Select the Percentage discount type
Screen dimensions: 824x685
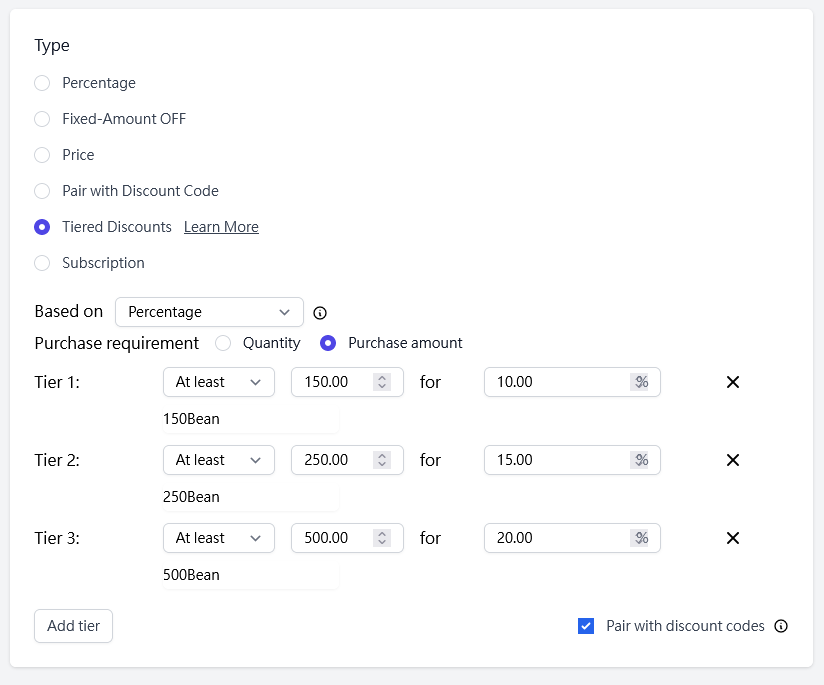pos(42,83)
